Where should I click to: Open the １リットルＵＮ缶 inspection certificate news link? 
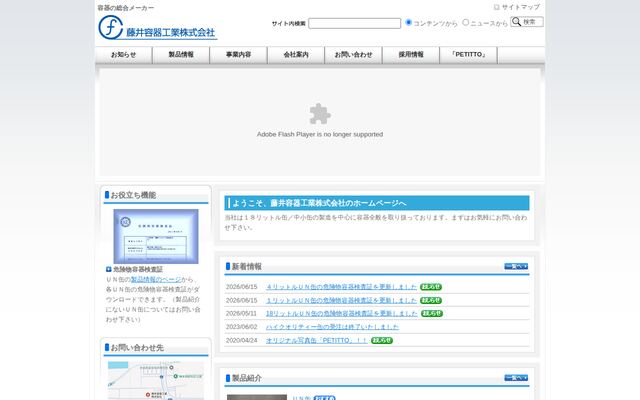(x=341, y=300)
